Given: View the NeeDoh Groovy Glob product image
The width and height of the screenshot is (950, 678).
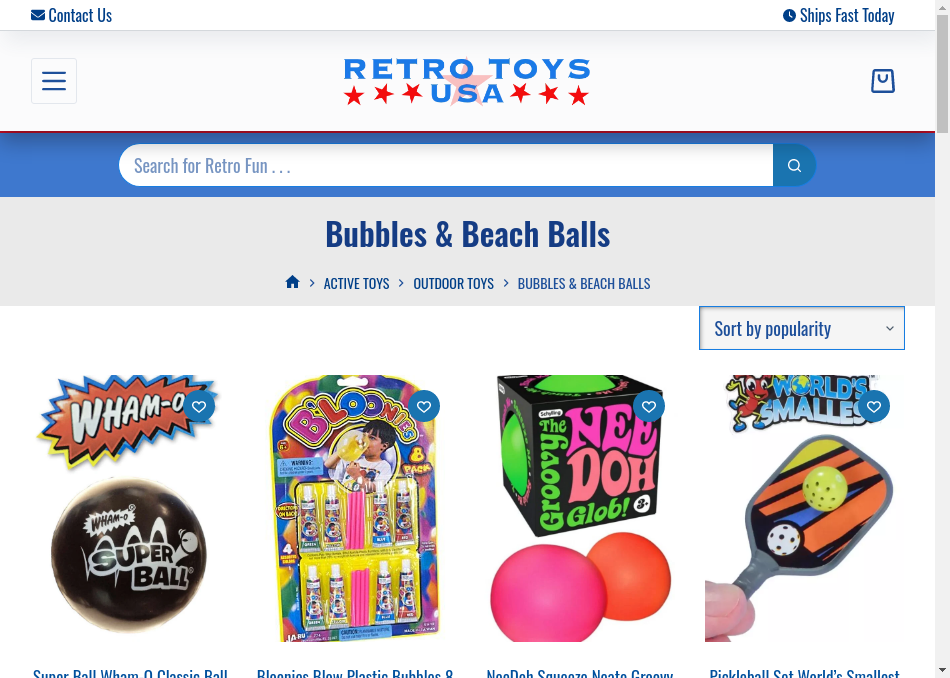Looking at the screenshot, I should [579, 508].
